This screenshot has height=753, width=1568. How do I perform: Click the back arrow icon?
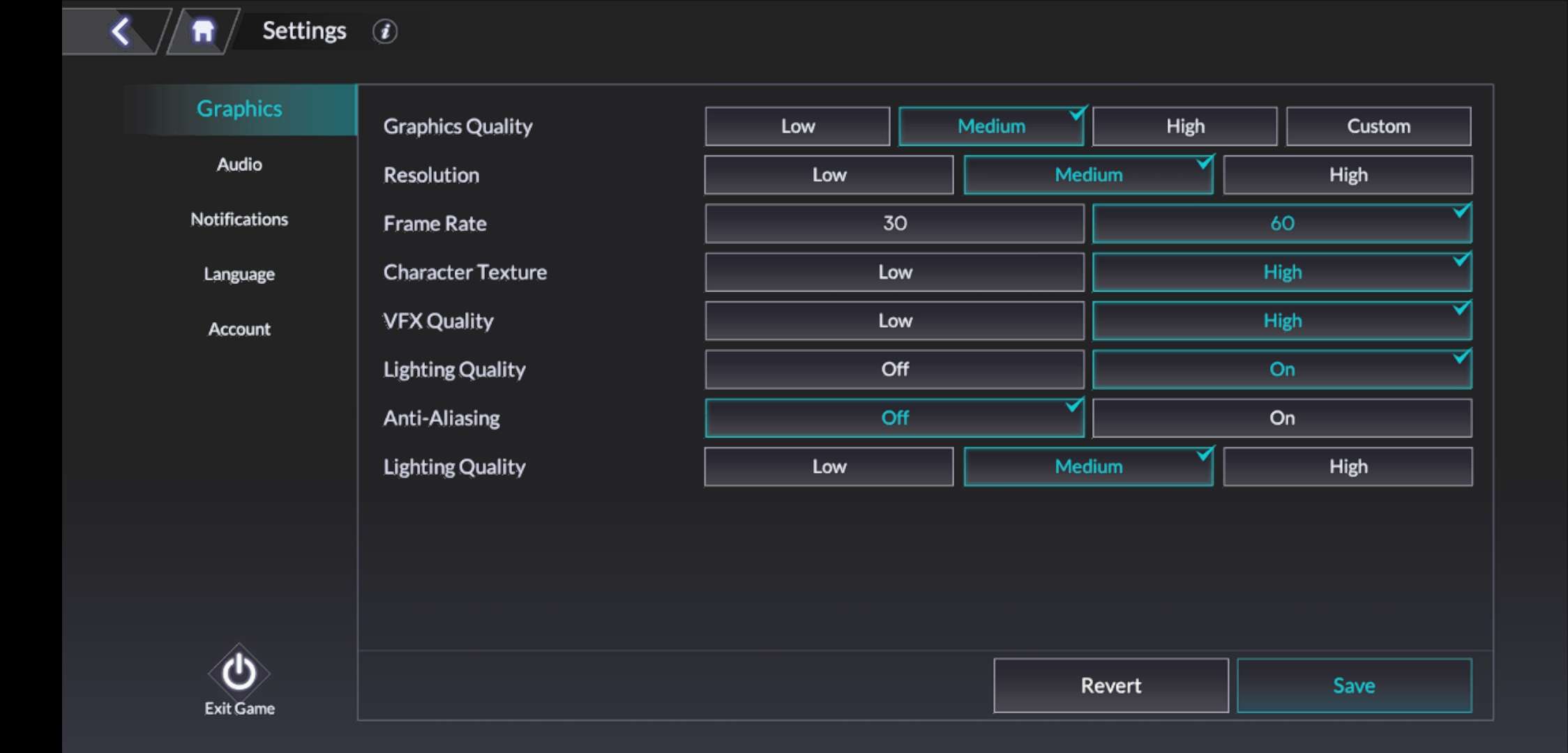121,31
